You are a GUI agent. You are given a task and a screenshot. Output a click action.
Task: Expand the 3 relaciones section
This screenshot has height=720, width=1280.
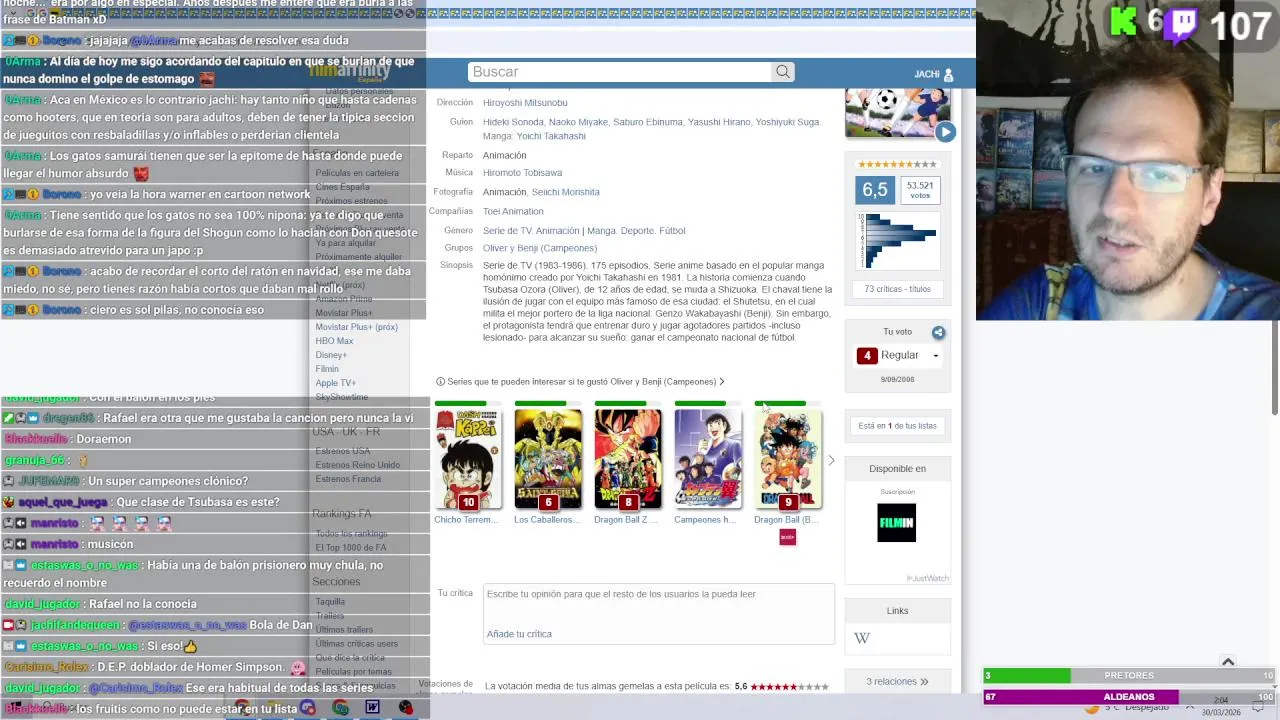pos(897,681)
